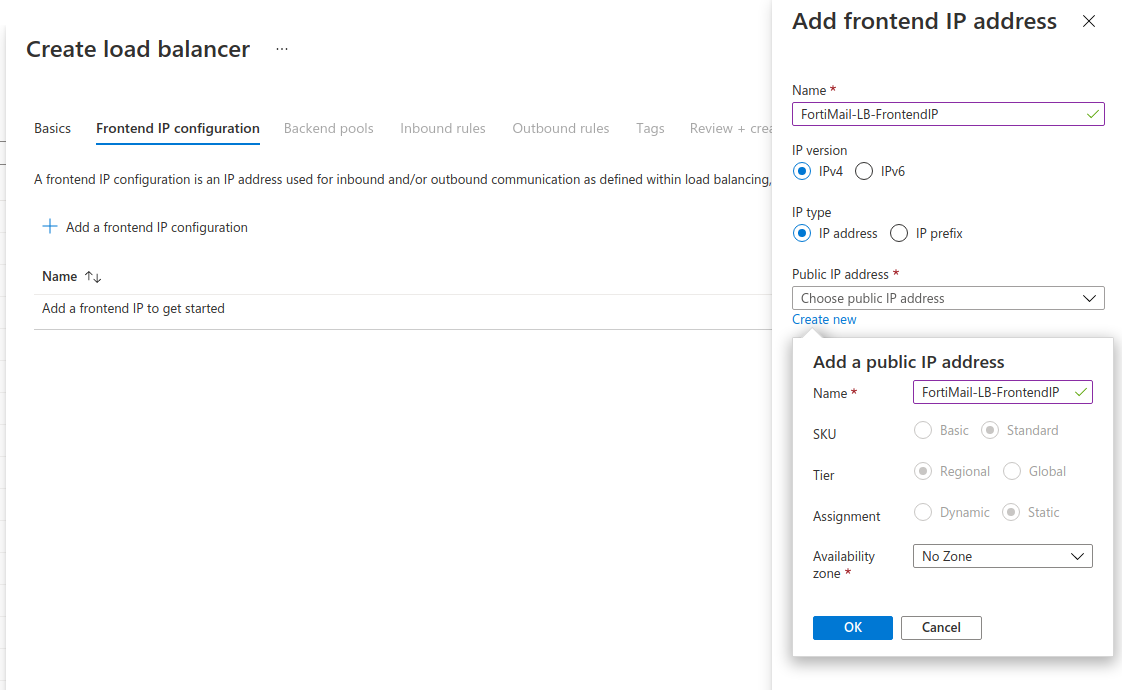Close the Add frontend IP address panel
This screenshot has height=690, width=1122.
point(1089,21)
